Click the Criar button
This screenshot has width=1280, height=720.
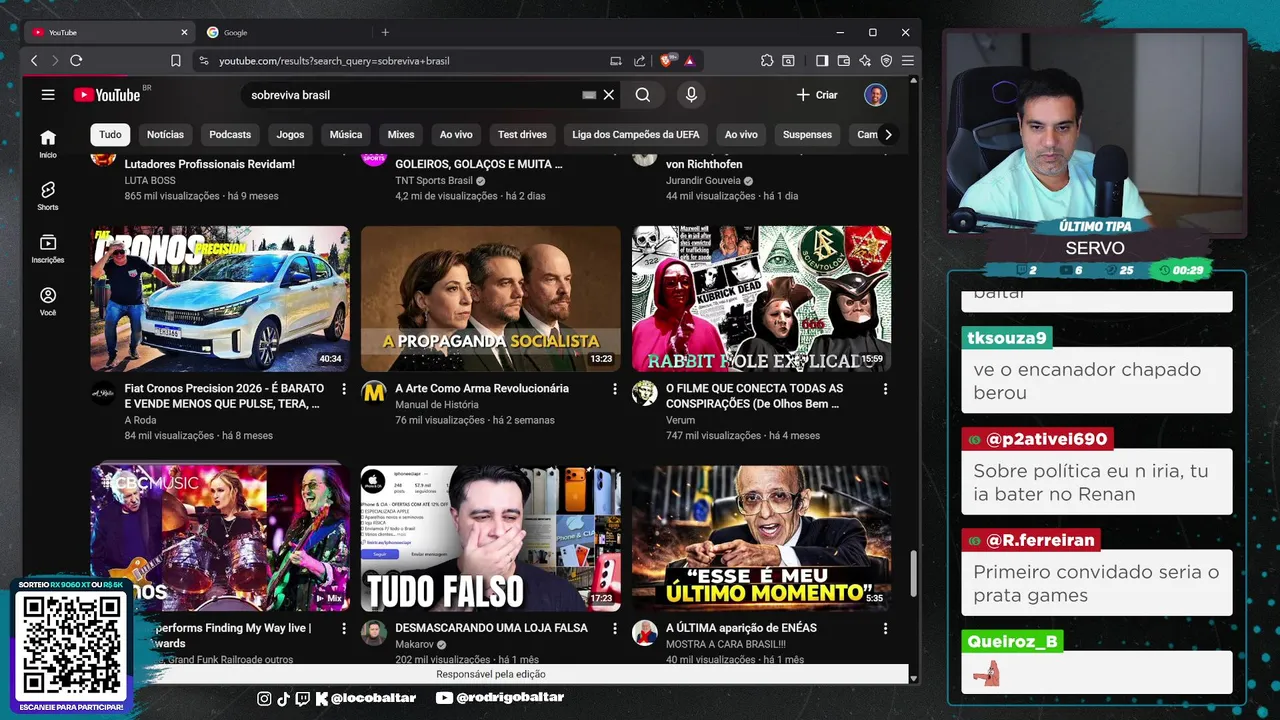pyautogui.click(x=818, y=95)
